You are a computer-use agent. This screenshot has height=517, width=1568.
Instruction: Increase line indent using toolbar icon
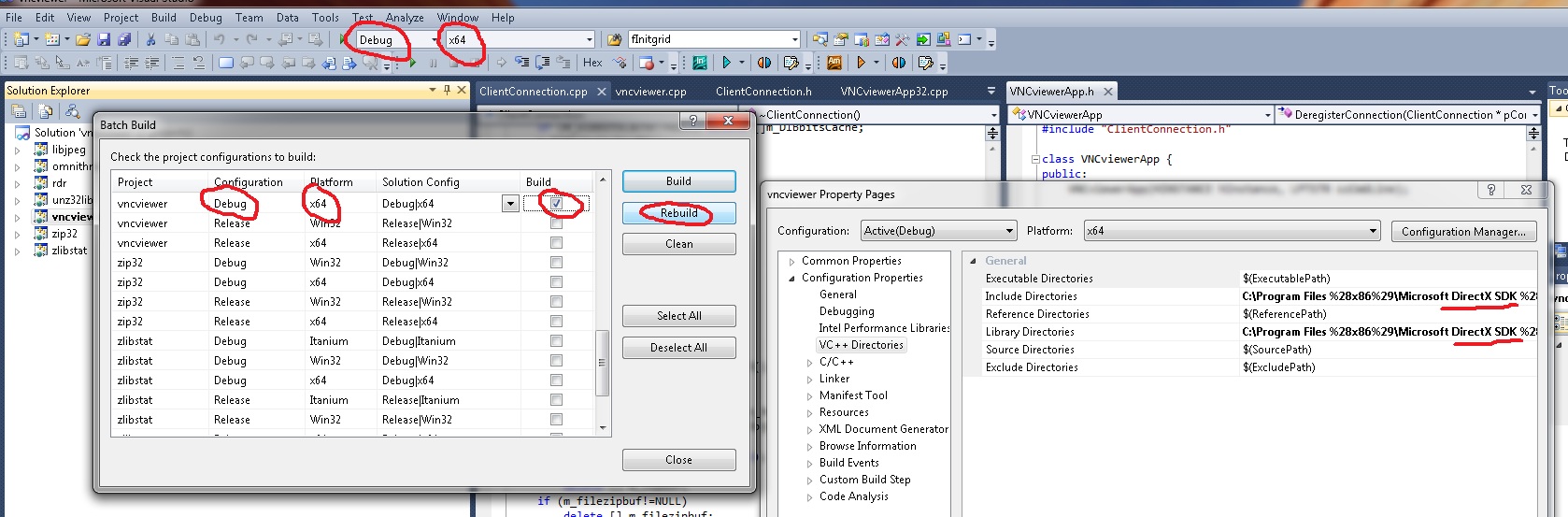tap(151, 63)
